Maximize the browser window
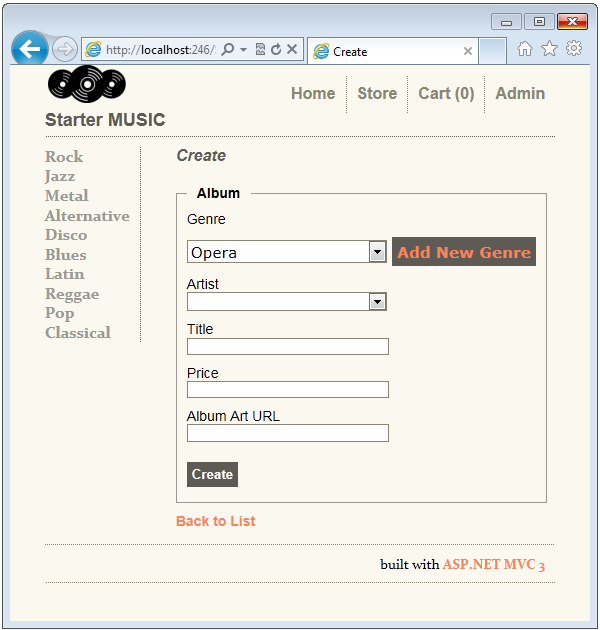 [539, 22]
